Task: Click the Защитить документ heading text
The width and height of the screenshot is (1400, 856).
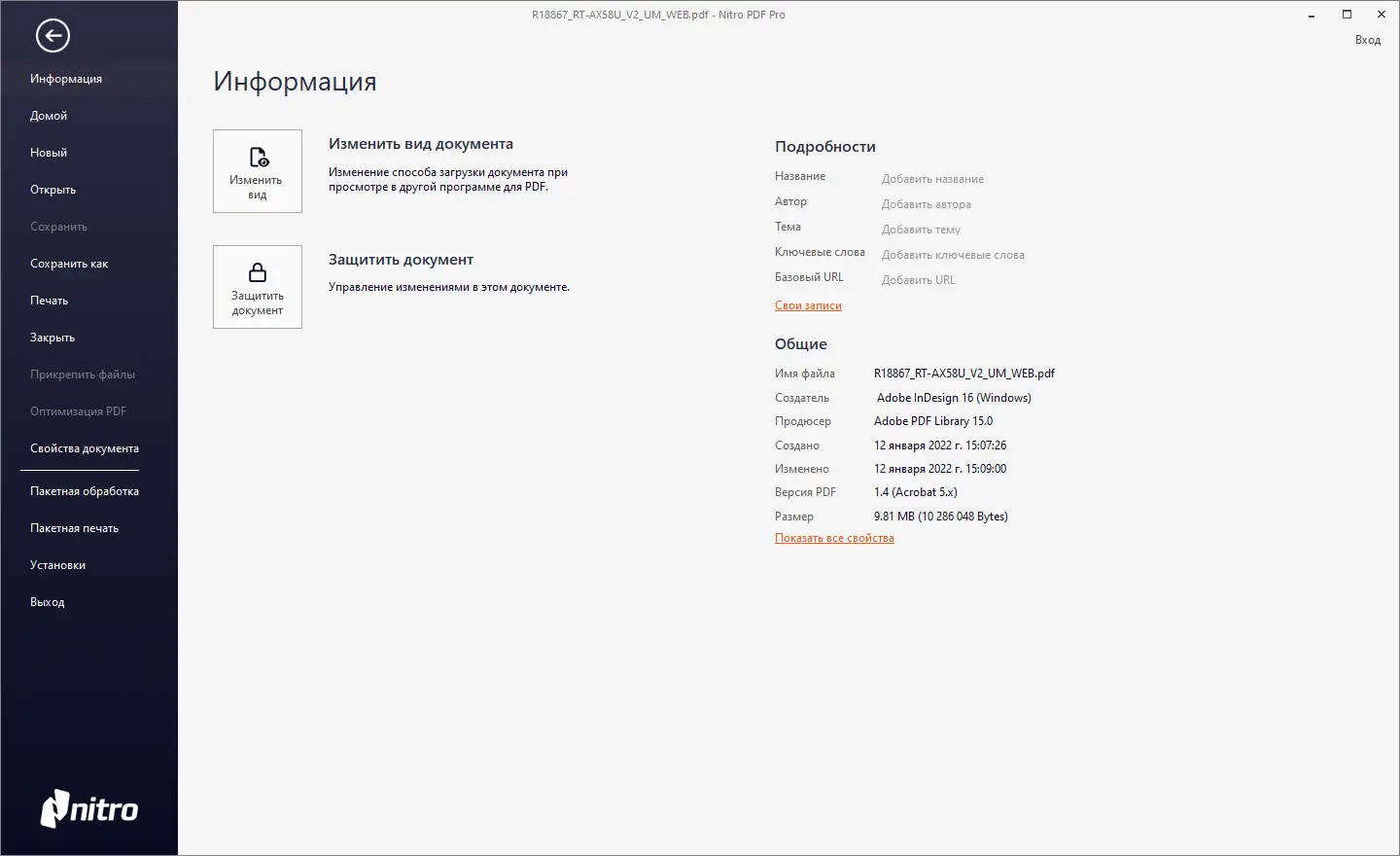Action: [401, 260]
